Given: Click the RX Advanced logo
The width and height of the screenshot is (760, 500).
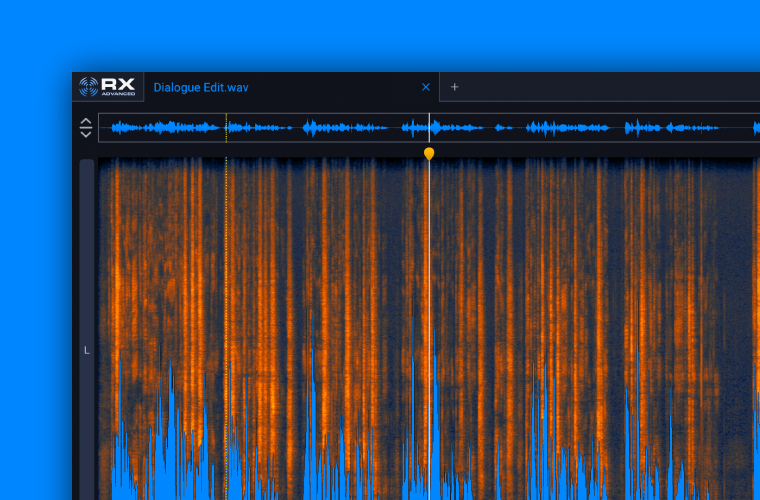Looking at the screenshot, I should (x=107, y=87).
